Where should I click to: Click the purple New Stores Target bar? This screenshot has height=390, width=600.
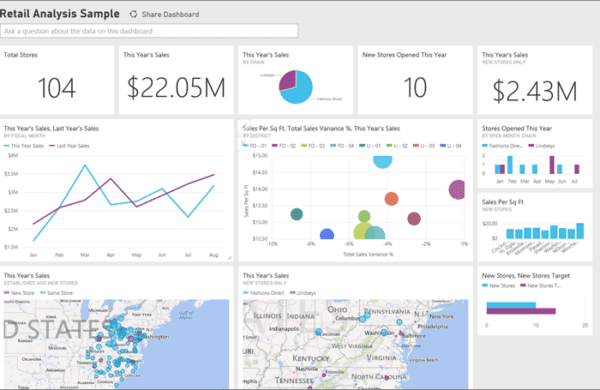click(521, 311)
